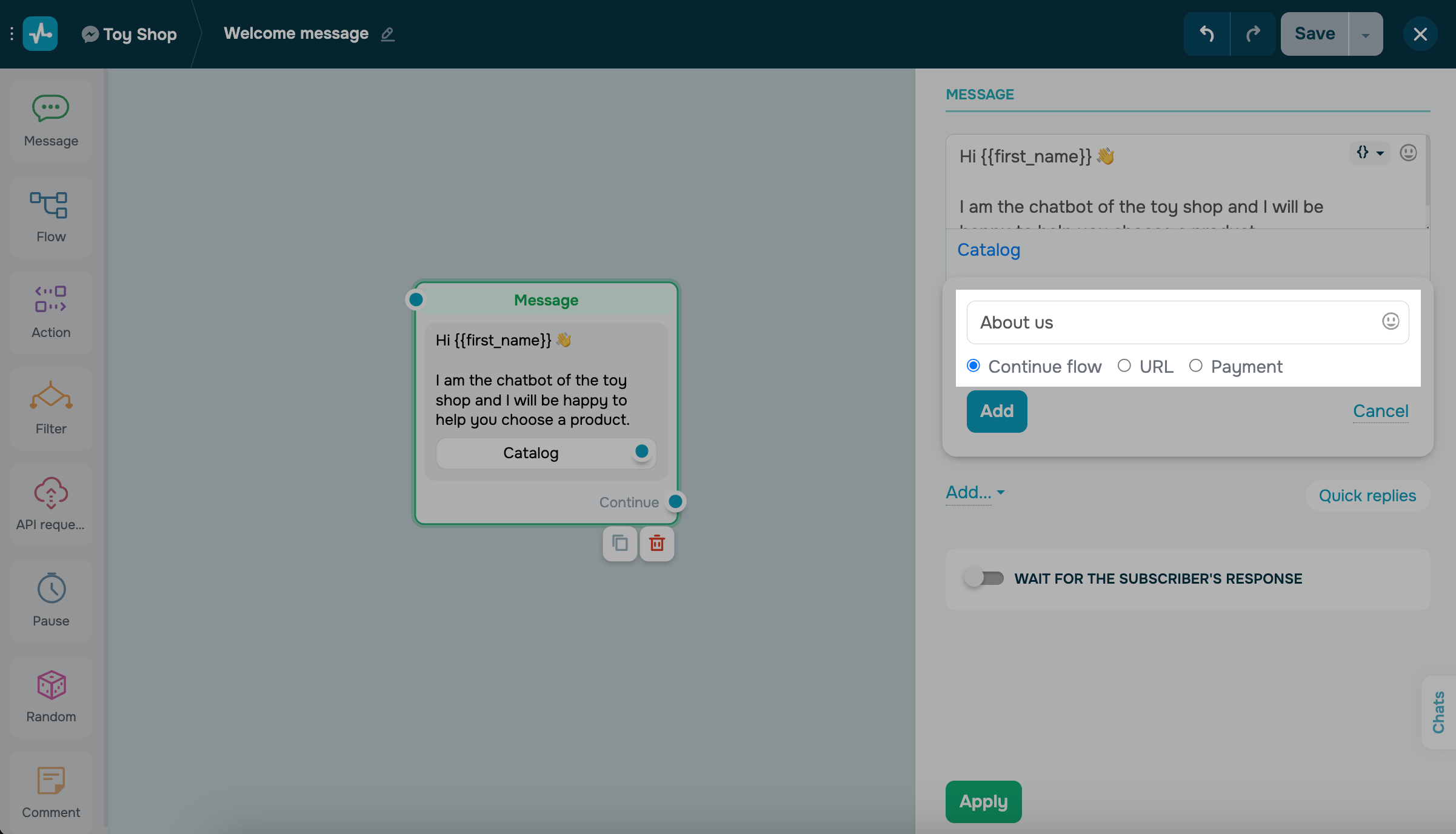Select the Payment radio button
Screen dimensions: 1456x834
1196,365
